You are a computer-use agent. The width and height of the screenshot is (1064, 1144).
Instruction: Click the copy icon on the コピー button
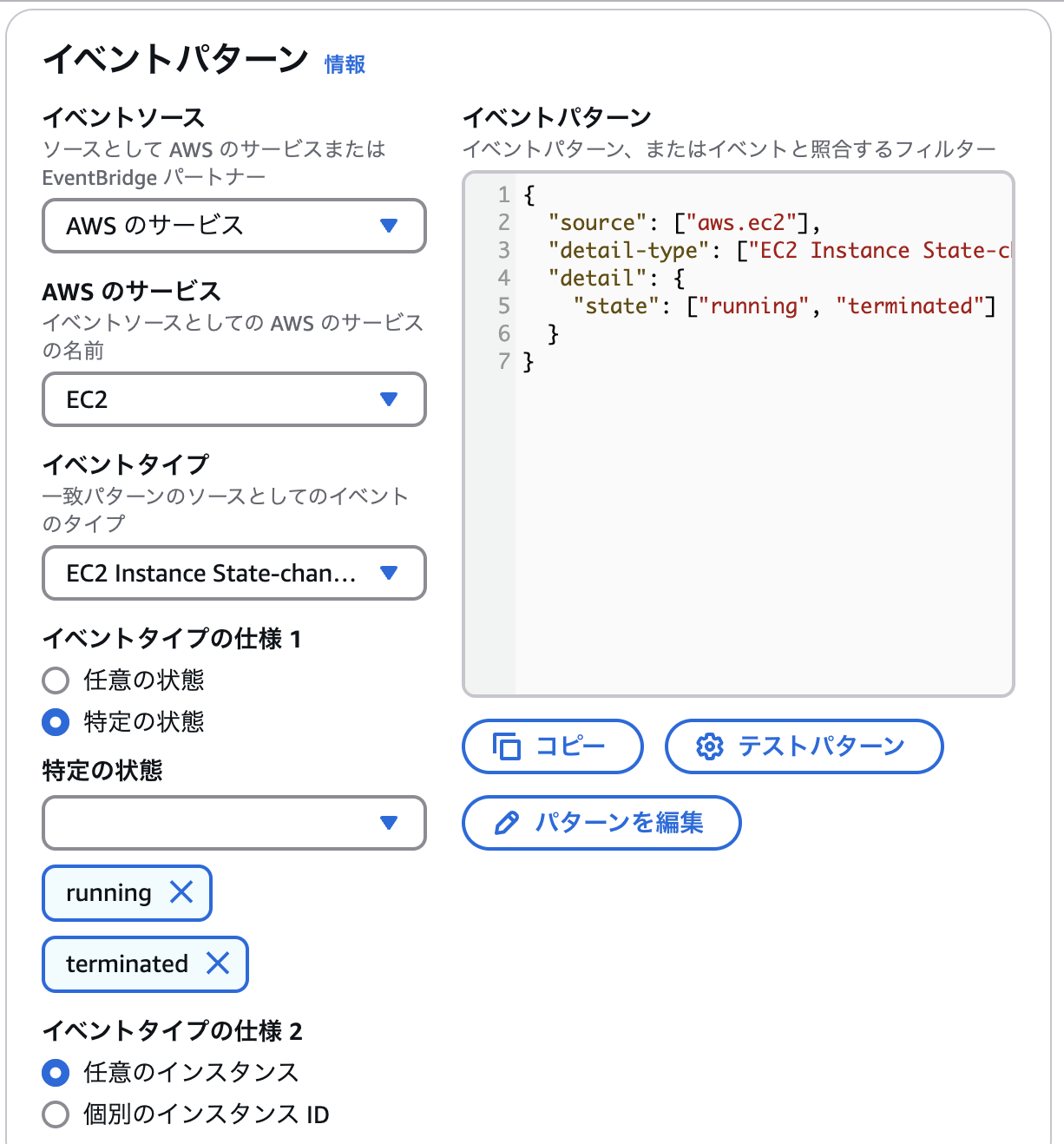click(507, 746)
